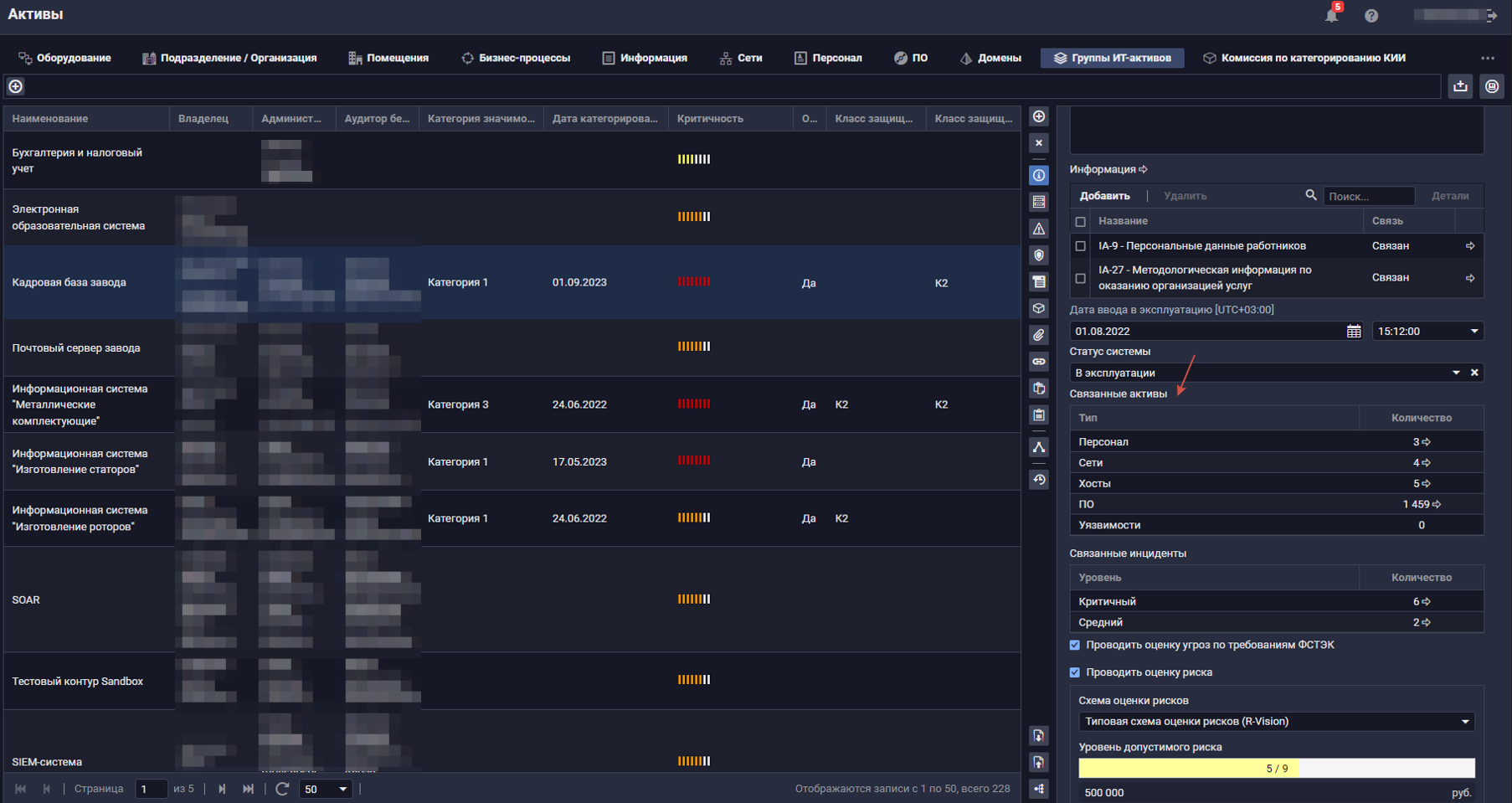Click the 'Поиск...' search field
Viewport: 1512px width, 803px height.
[1368, 196]
